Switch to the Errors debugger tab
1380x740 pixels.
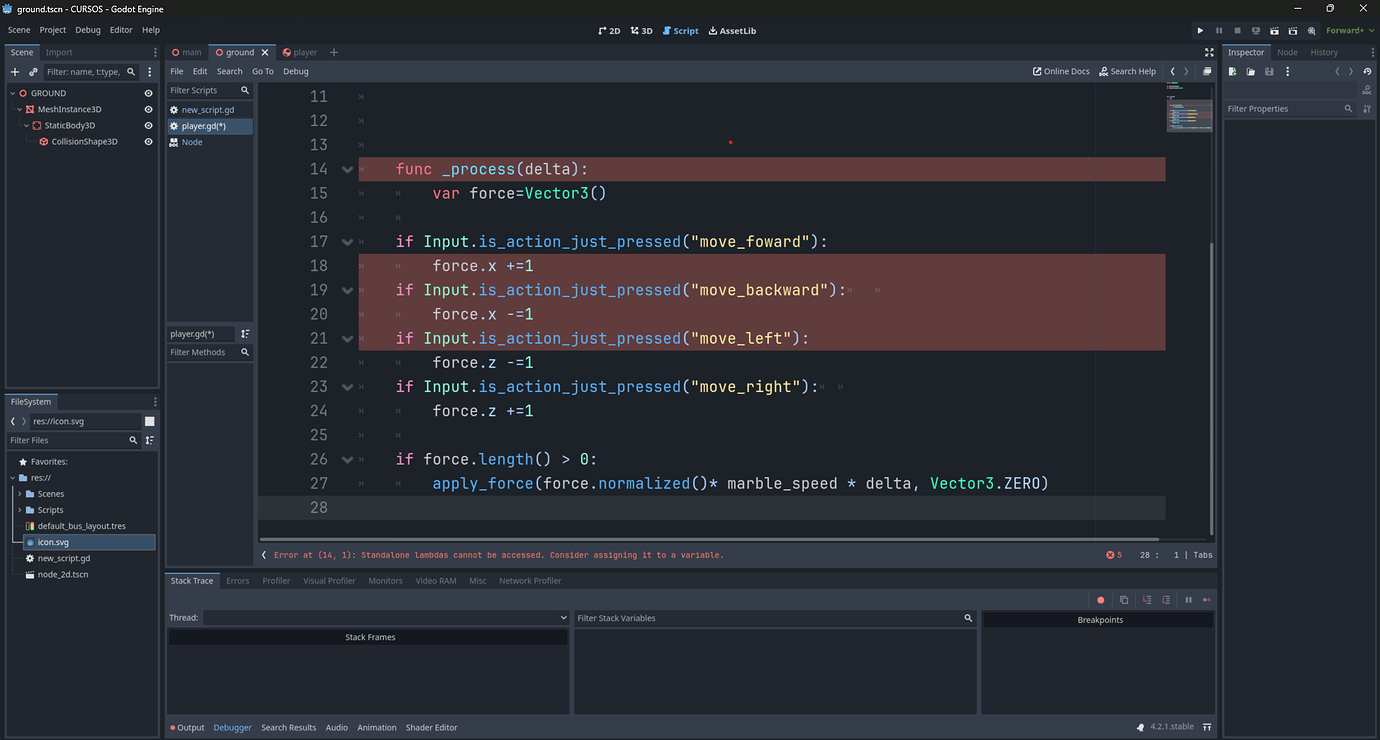pos(237,580)
